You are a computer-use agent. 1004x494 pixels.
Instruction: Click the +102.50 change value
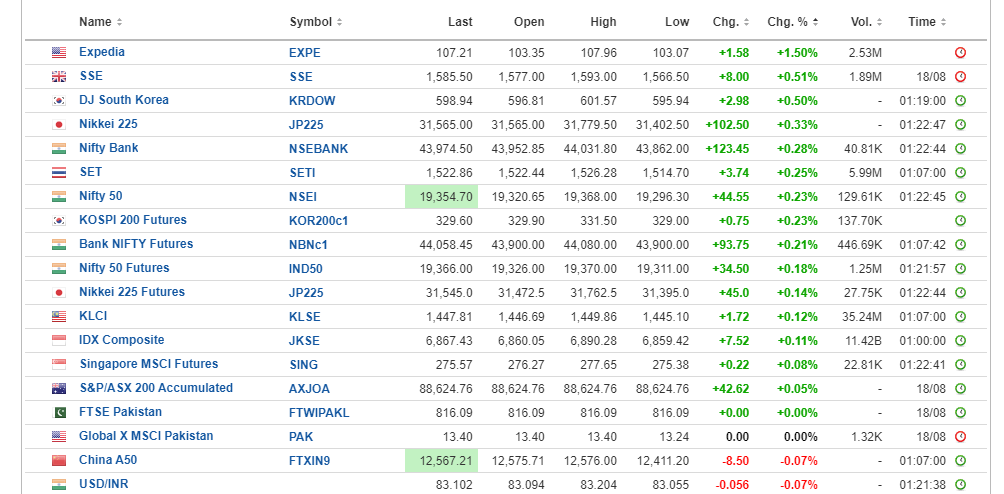727,125
